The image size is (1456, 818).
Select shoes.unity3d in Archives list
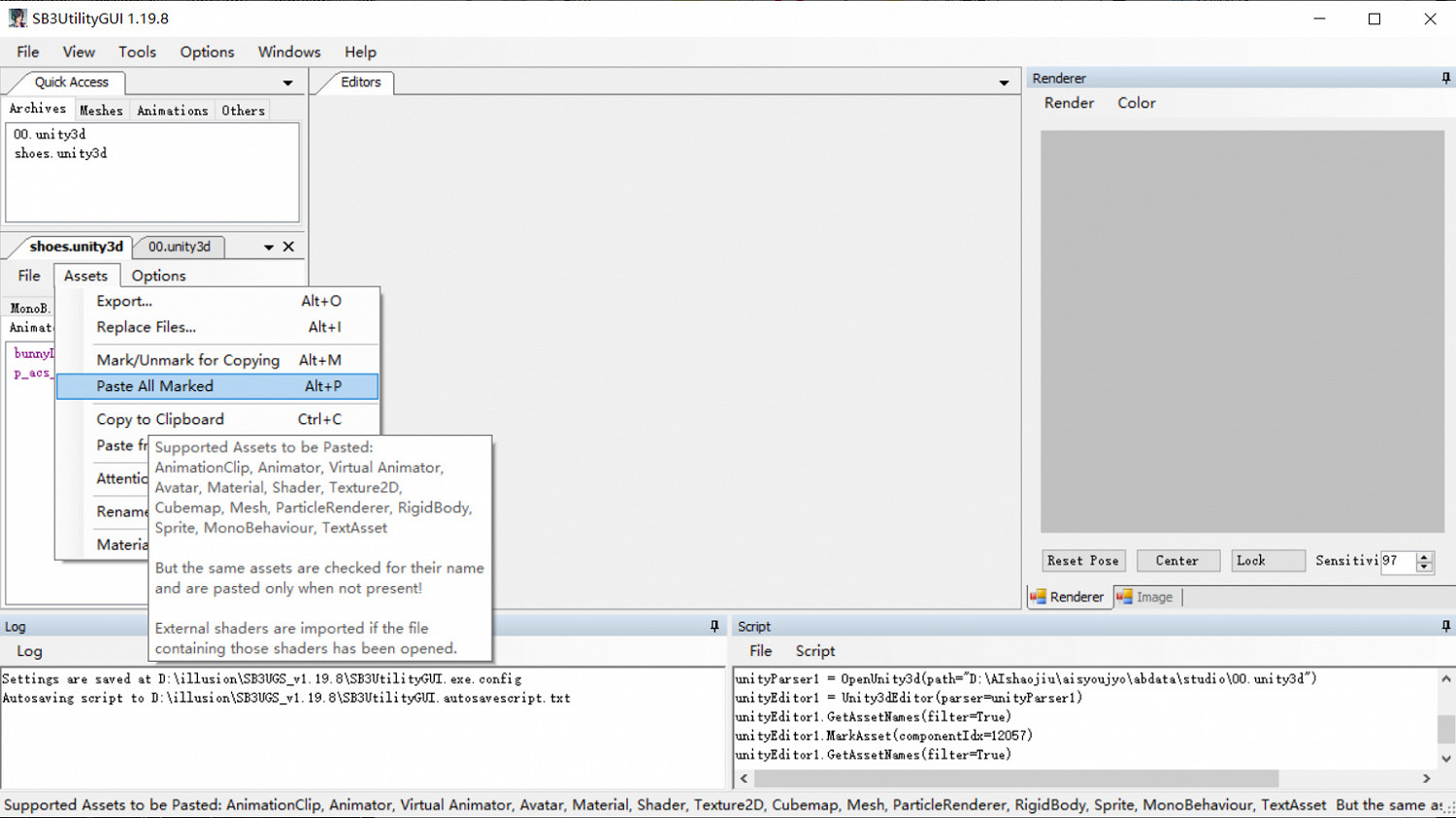pyautogui.click(x=60, y=153)
